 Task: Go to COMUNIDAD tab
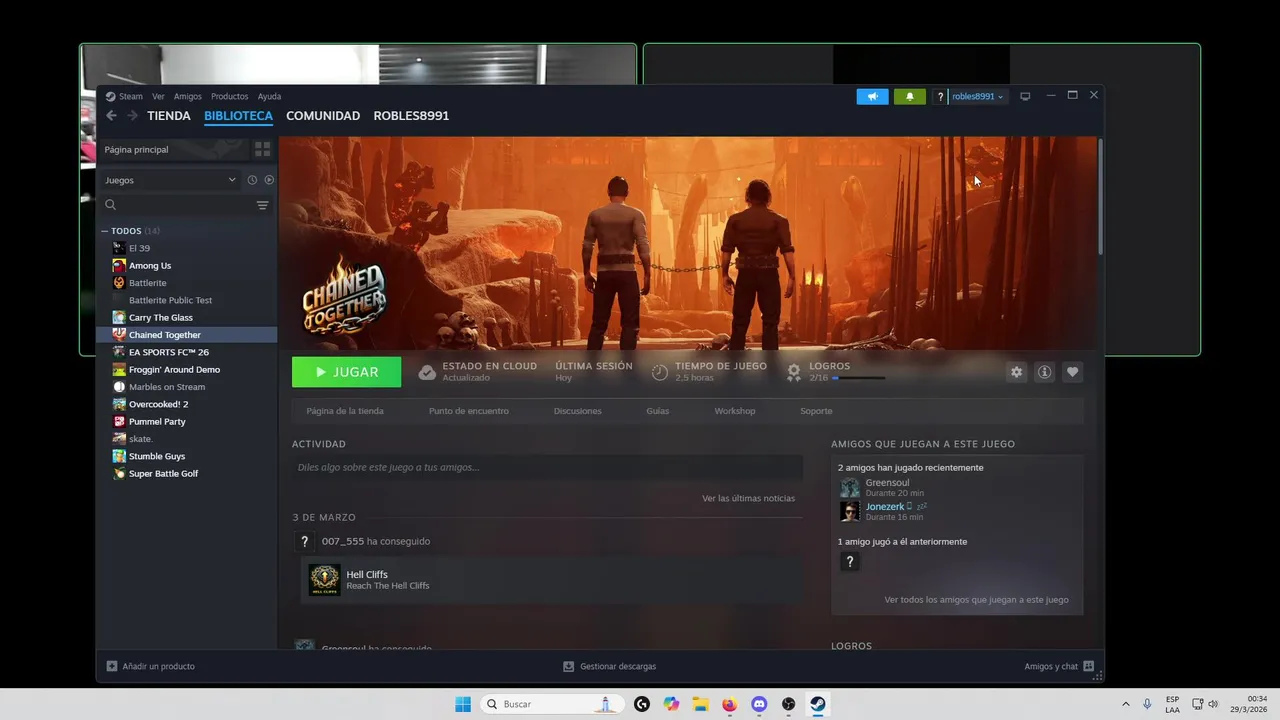(x=323, y=116)
